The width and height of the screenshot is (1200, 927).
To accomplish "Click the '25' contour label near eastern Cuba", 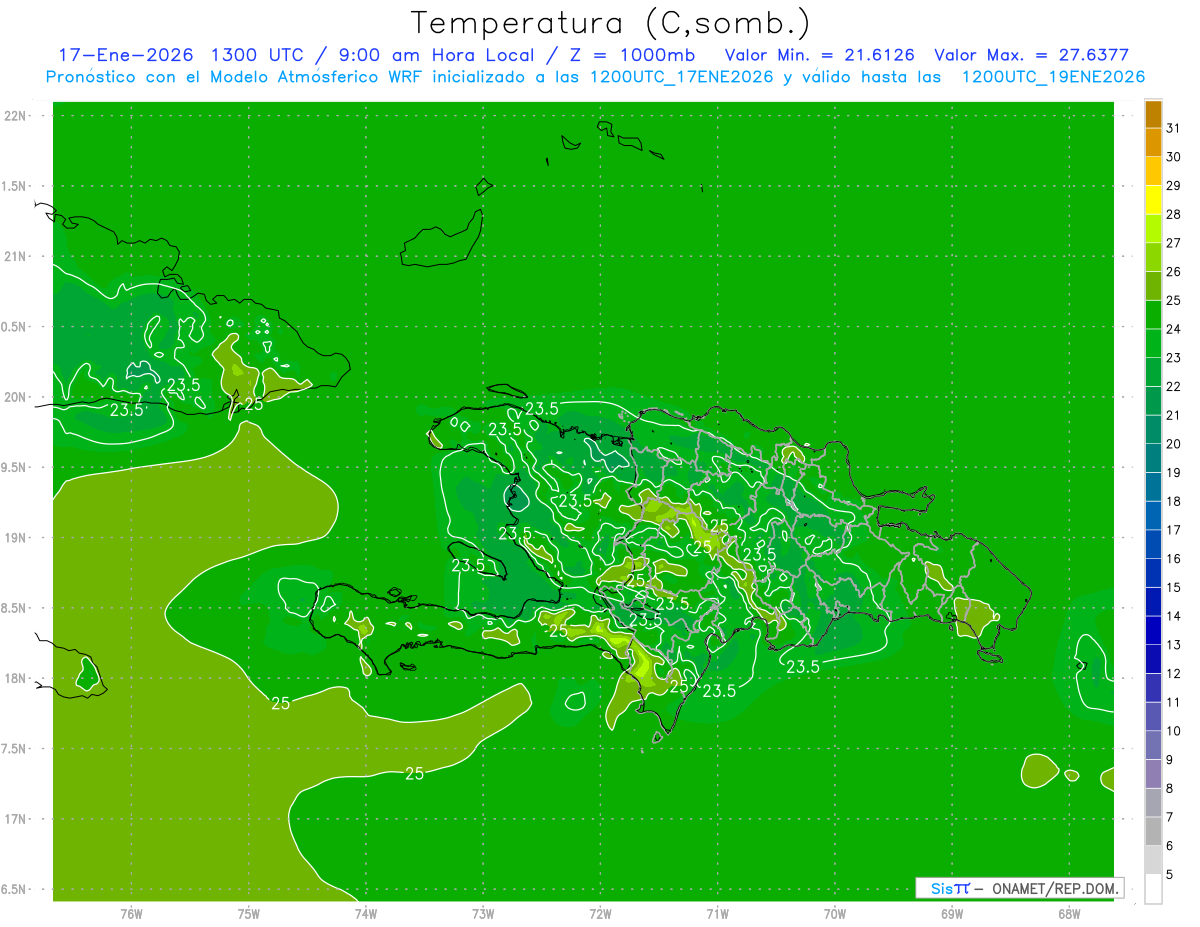I will point(254,404).
